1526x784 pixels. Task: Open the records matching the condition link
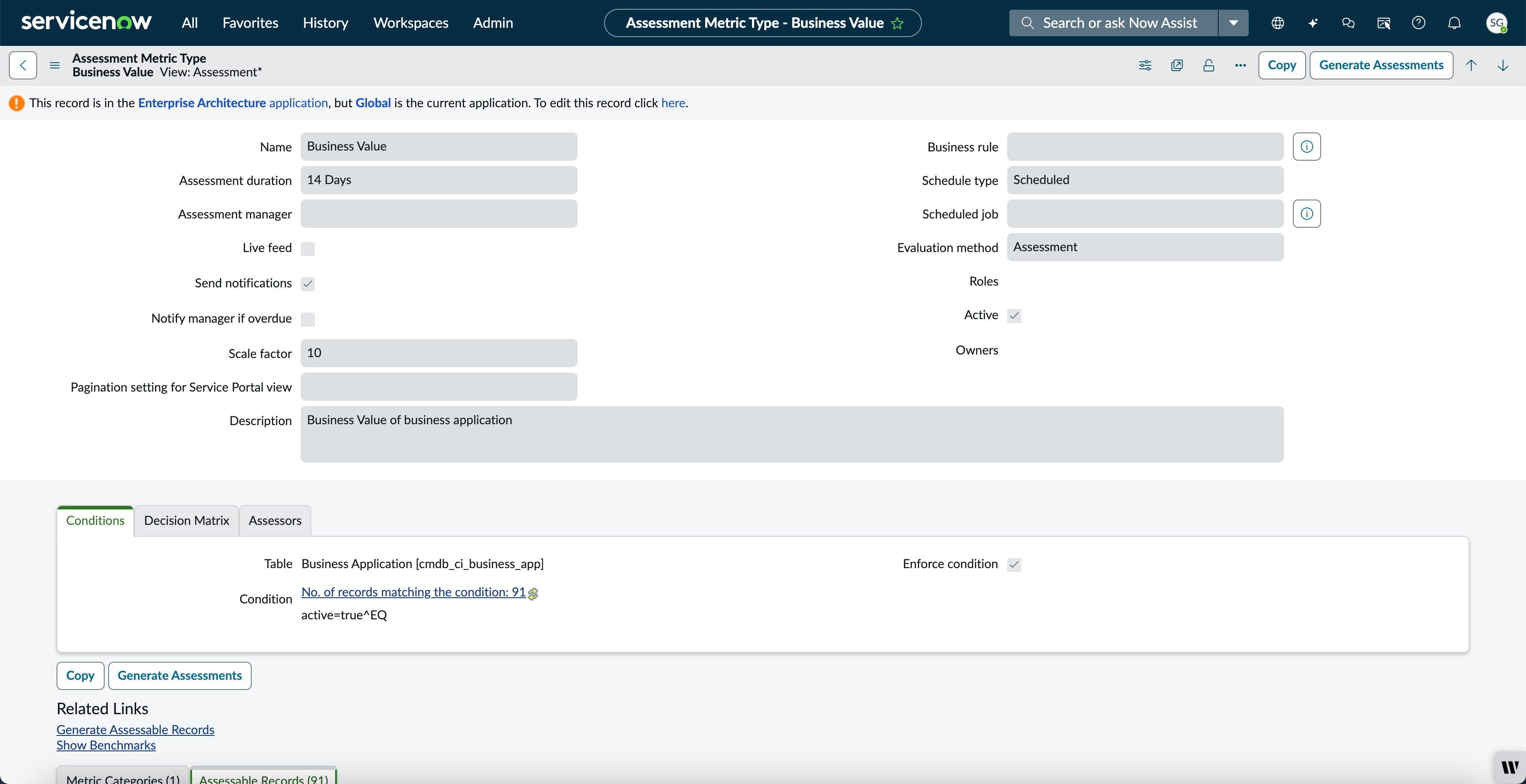413,592
